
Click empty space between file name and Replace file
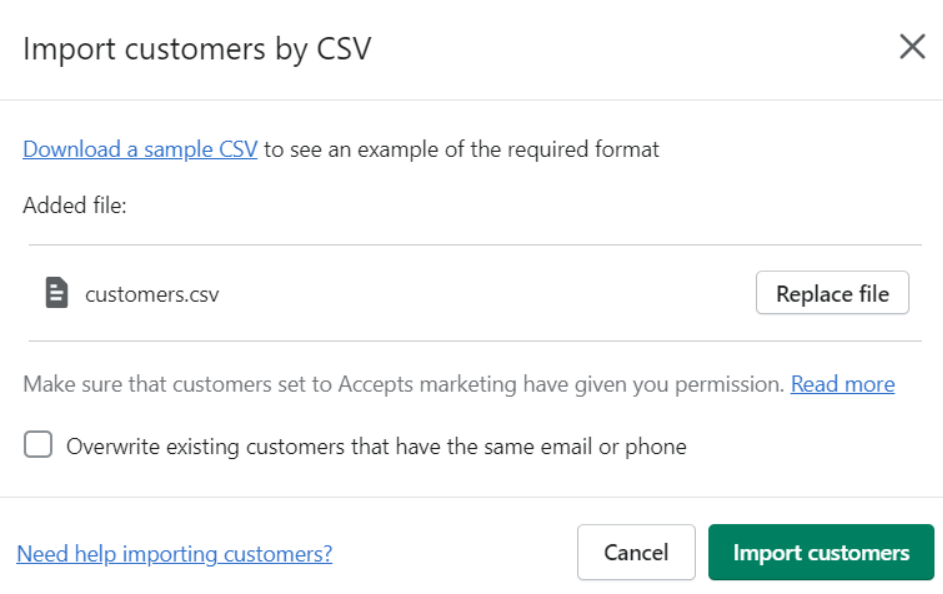pos(487,293)
